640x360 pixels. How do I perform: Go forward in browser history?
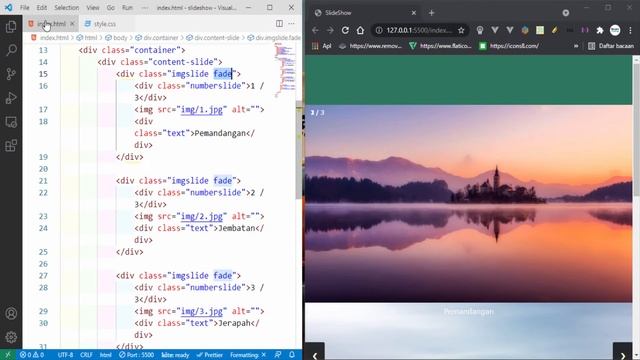click(330, 30)
